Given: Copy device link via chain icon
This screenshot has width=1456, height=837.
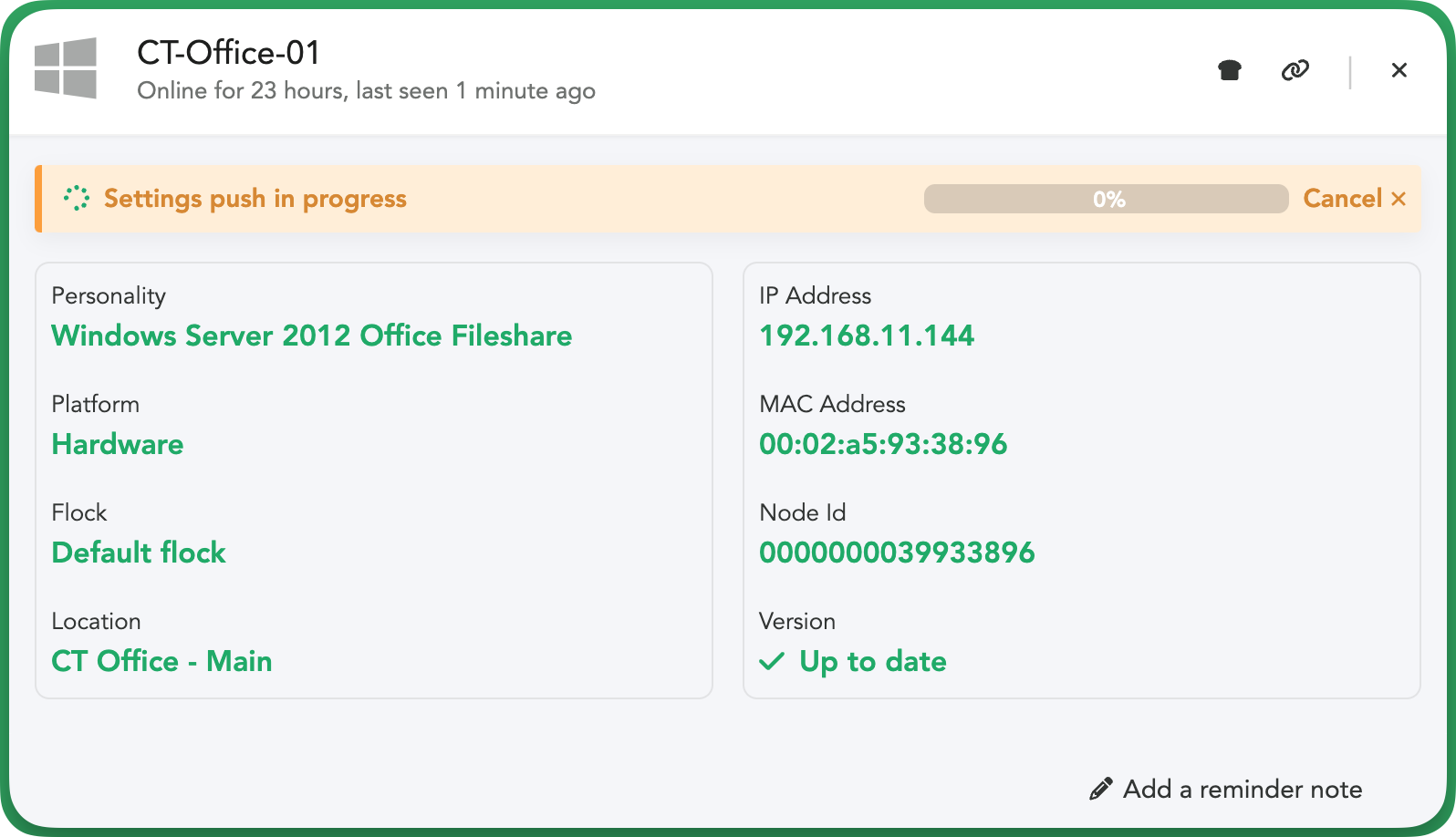Looking at the screenshot, I should point(1295,70).
